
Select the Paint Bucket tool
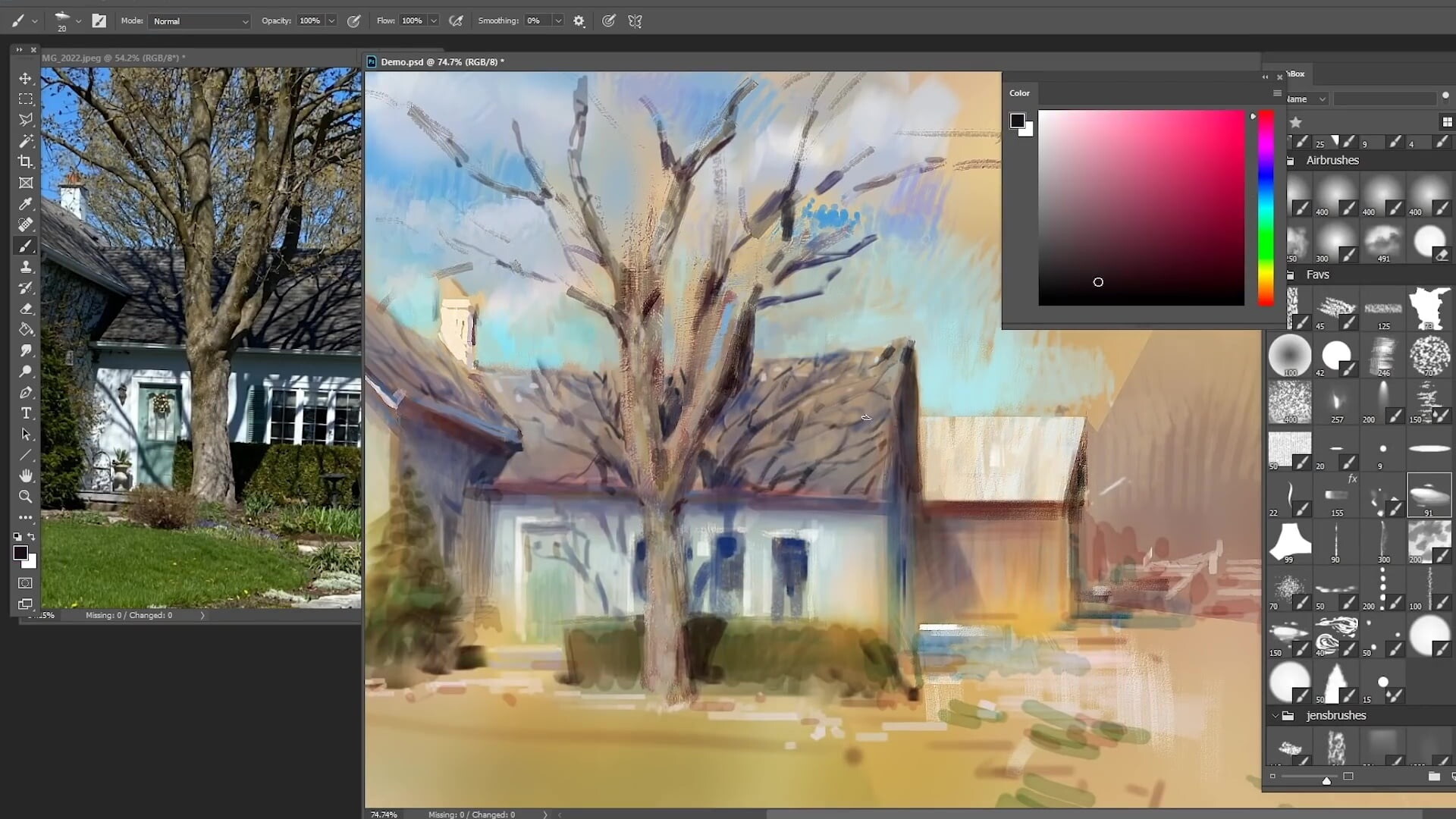(x=26, y=330)
